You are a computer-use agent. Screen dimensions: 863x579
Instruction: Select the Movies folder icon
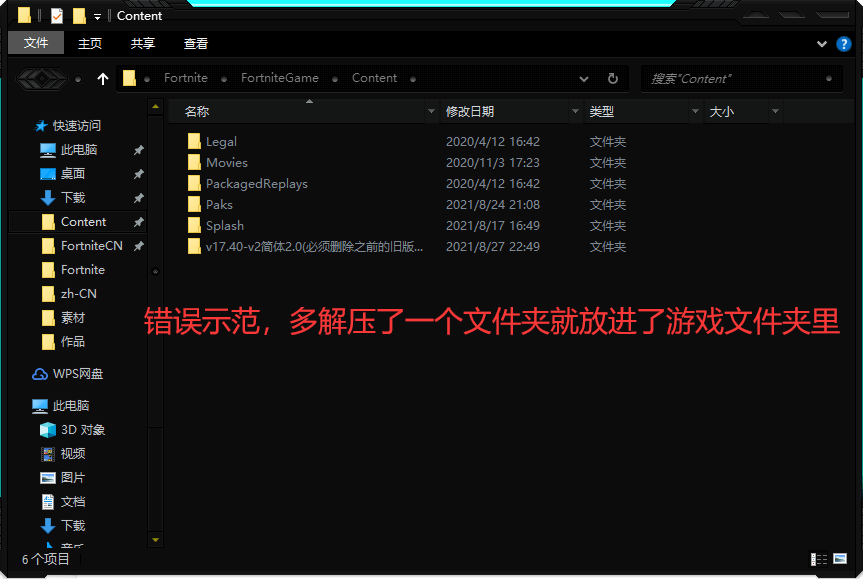(194, 162)
